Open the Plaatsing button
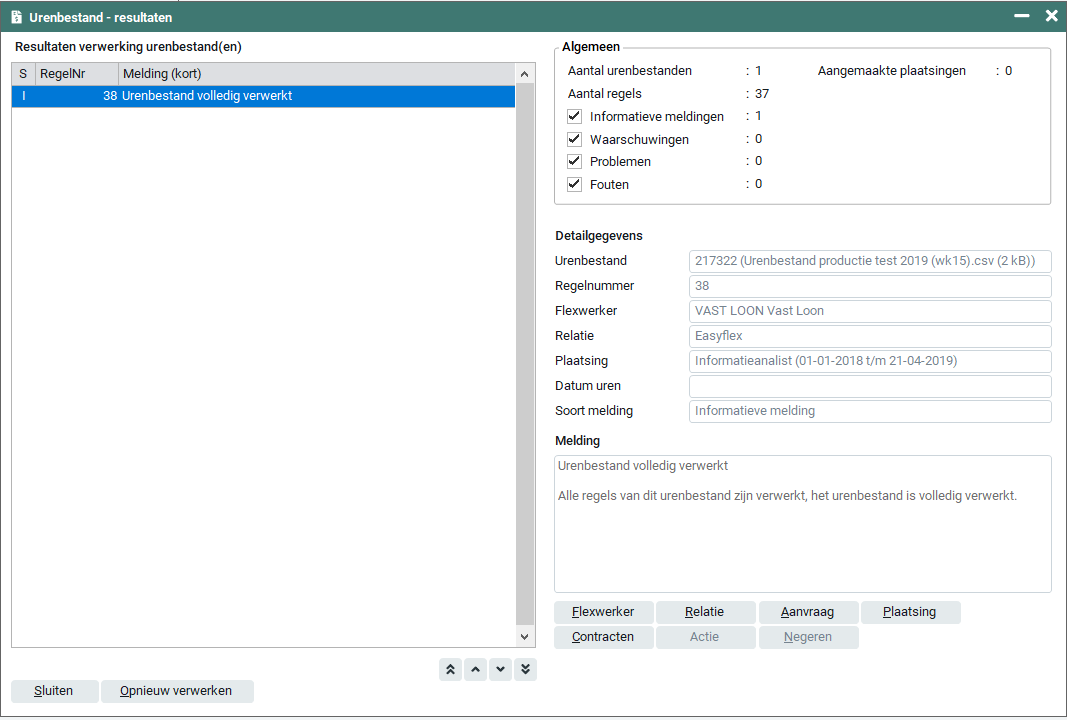Image resolution: width=1067 pixels, height=720 pixels. point(910,612)
